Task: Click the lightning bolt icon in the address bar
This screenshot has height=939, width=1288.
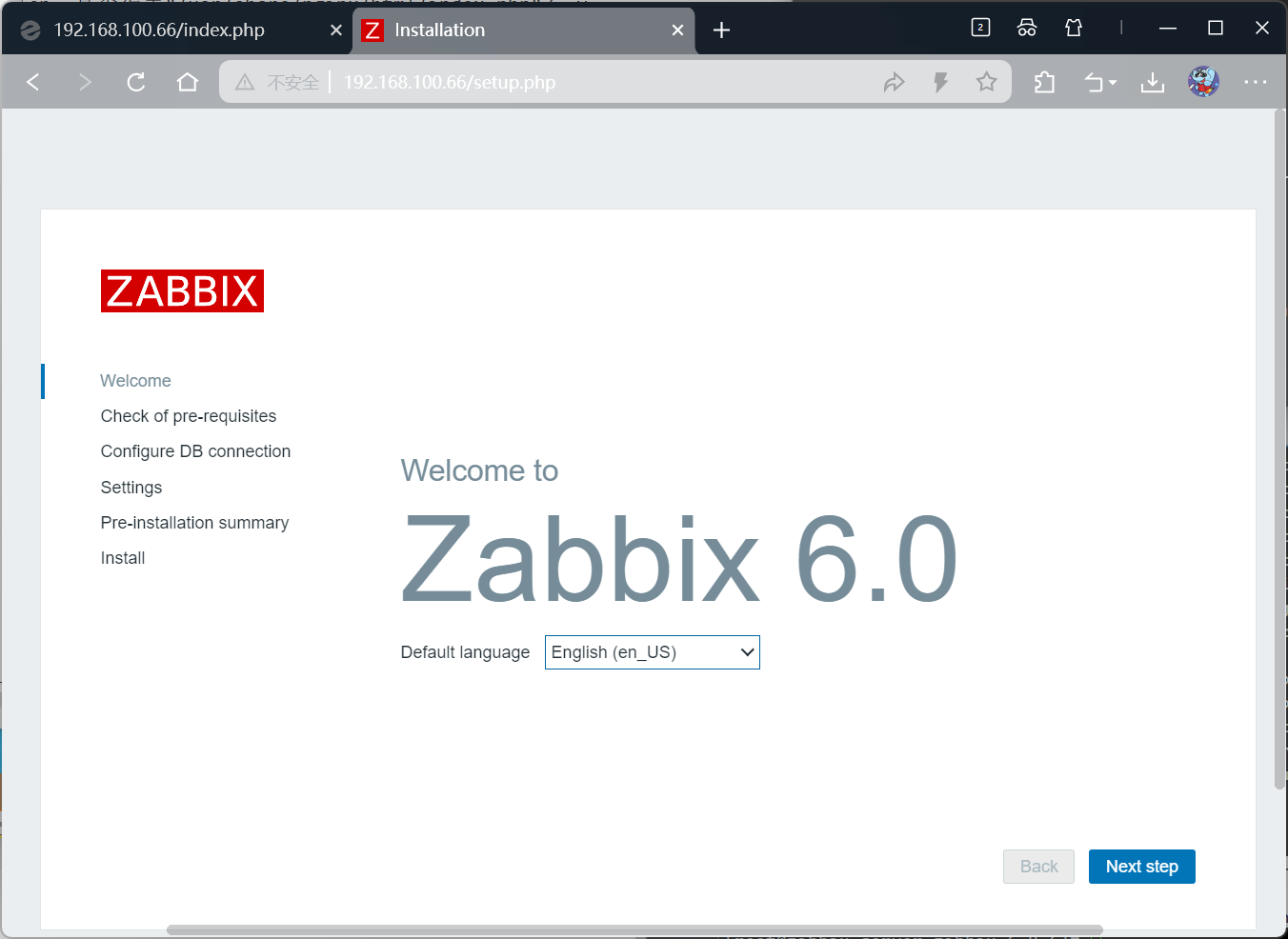Action: 940,82
